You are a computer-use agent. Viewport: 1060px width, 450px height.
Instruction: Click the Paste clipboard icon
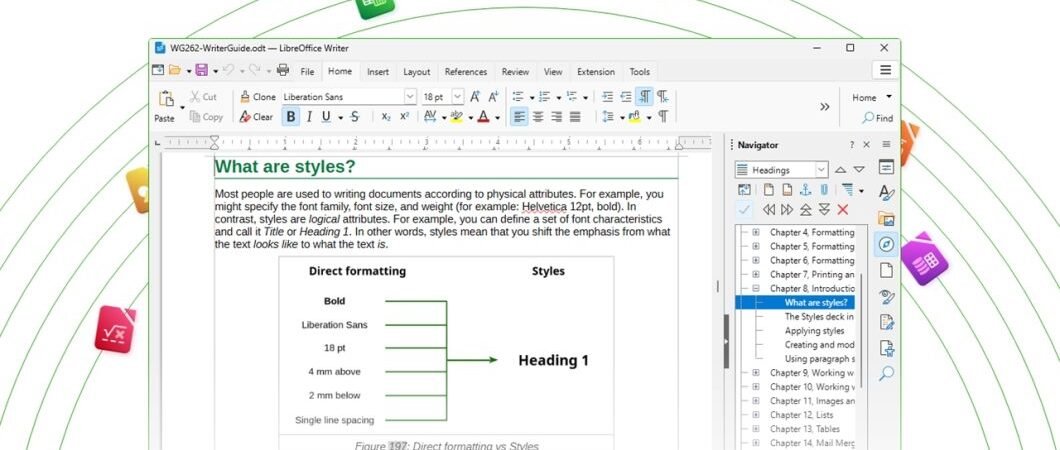tap(166, 99)
